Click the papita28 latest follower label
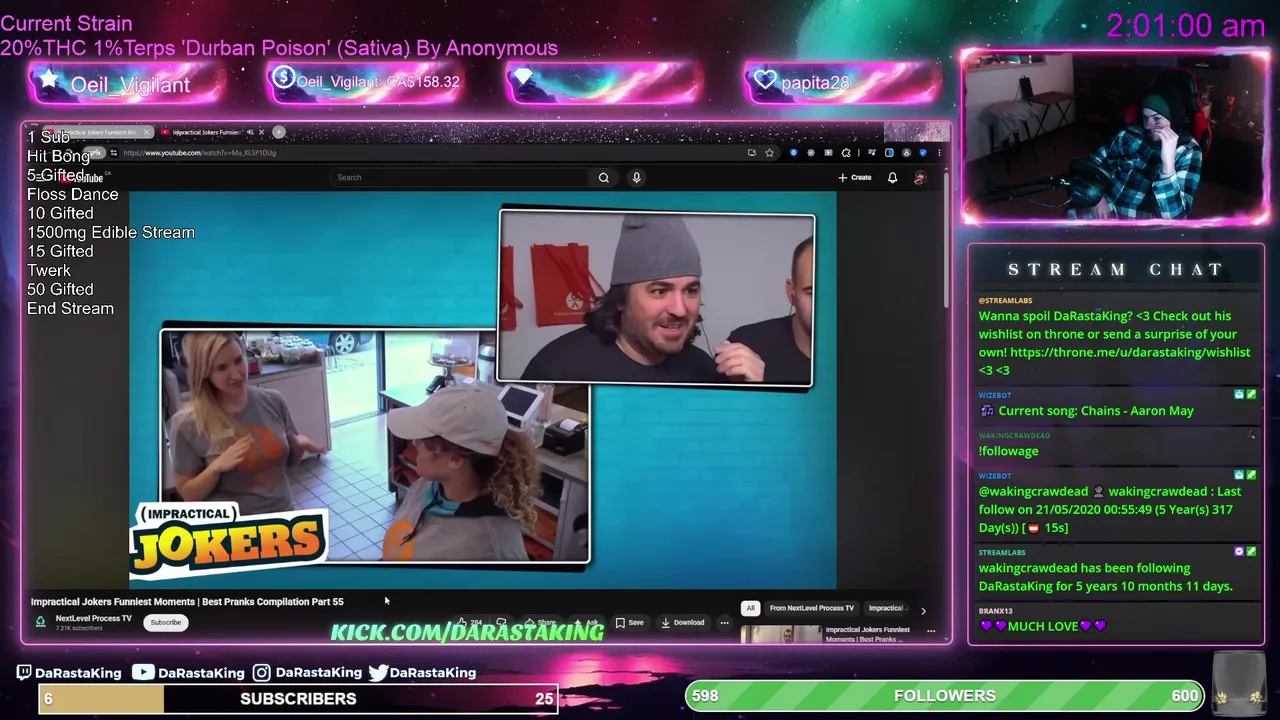Viewport: 1280px width, 720px height. click(x=816, y=83)
